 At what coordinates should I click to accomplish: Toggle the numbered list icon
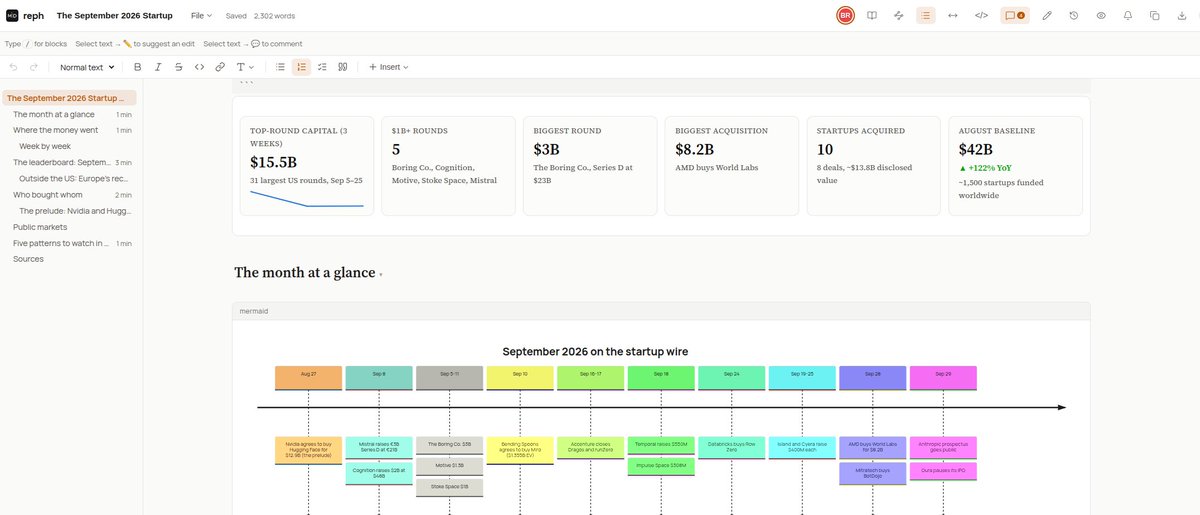coord(301,67)
